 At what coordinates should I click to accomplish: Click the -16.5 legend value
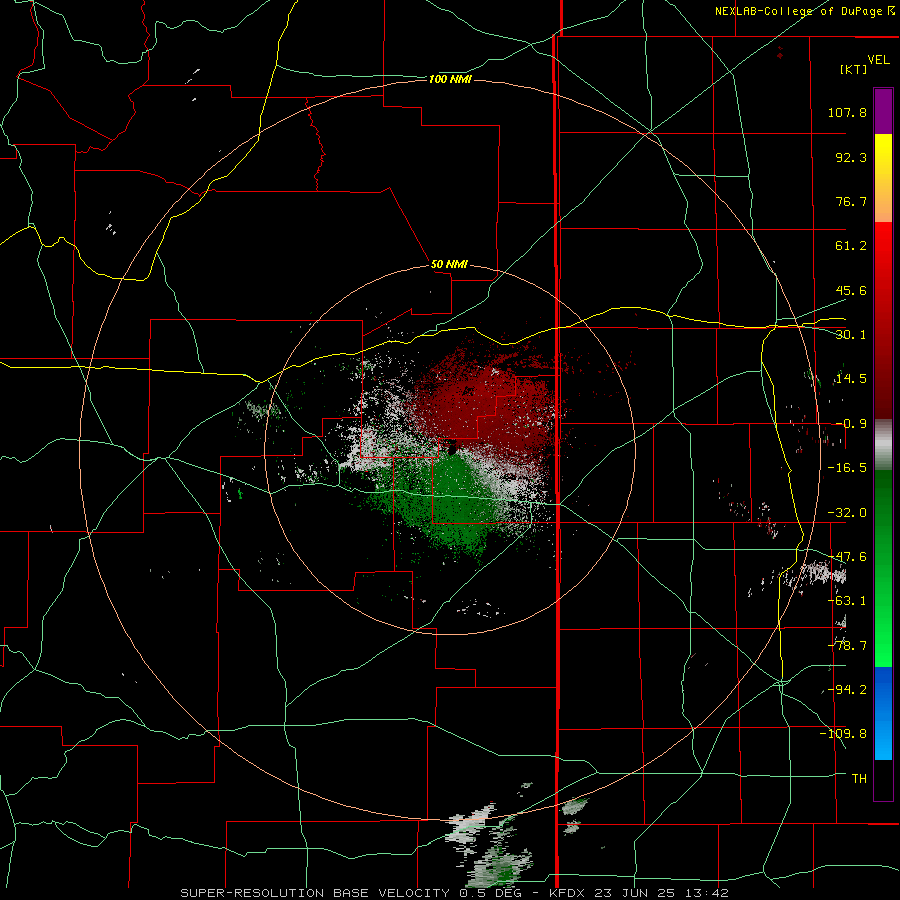coord(847,468)
